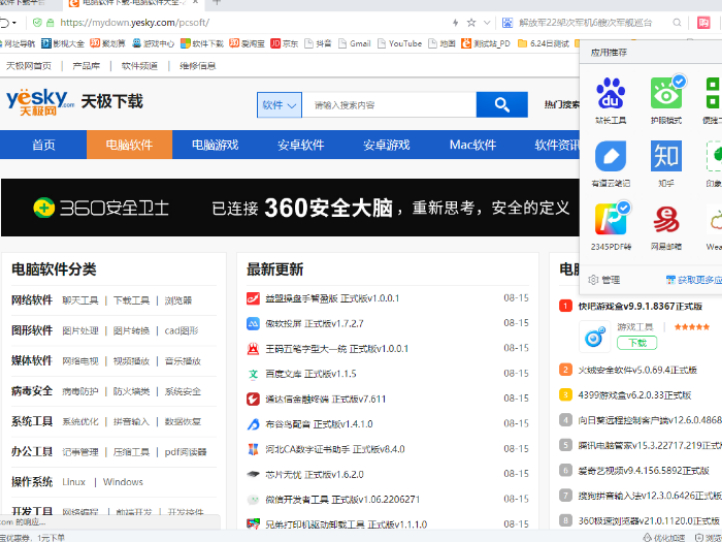
Task: Click the 产品库 top link
Action: pos(86,66)
